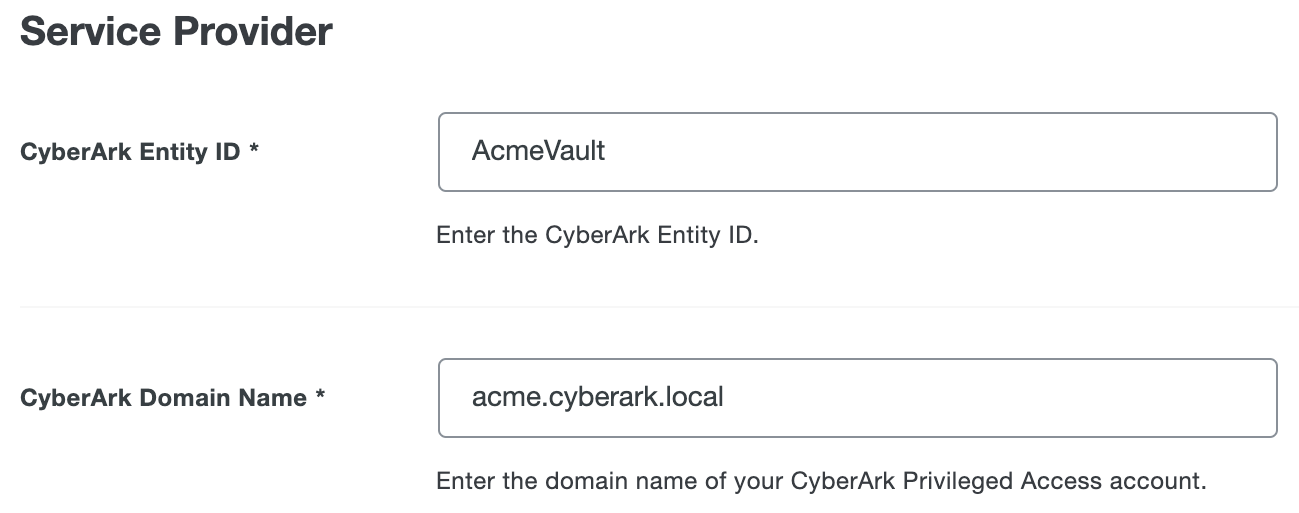This screenshot has width=1299, height=513.
Task: Click the required asterisk beside Domain Name
Action: coord(320,396)
